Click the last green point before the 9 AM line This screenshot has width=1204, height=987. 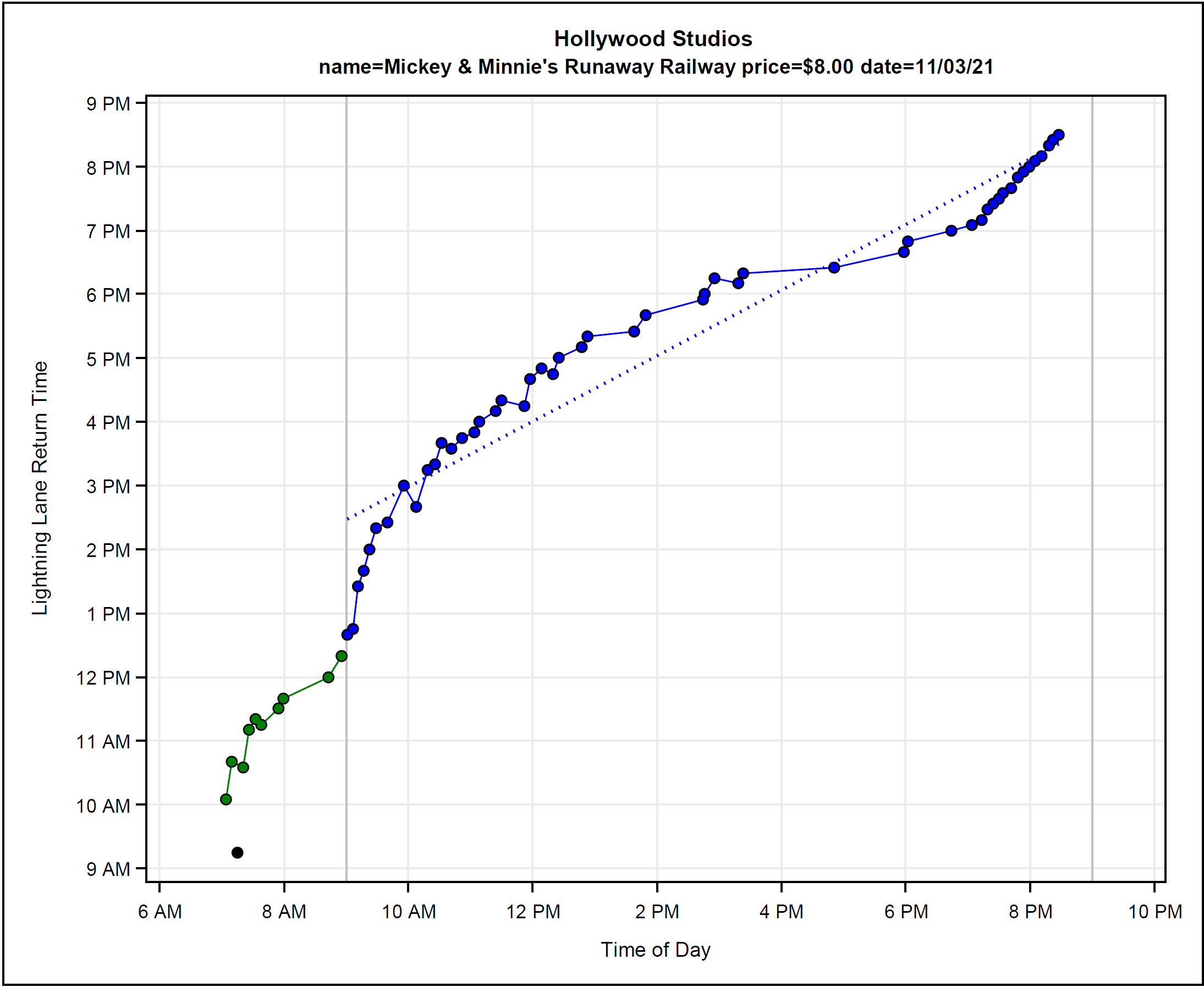coord(341,656)
